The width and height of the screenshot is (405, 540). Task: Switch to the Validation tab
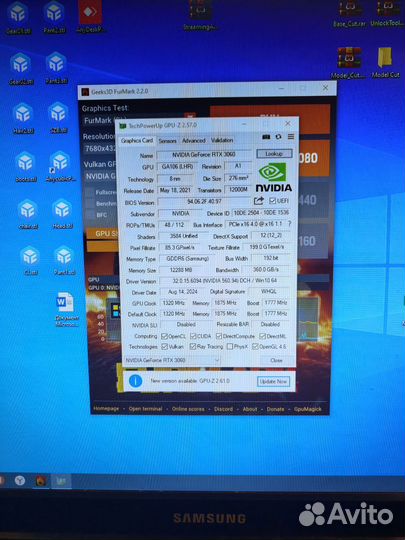222,140
